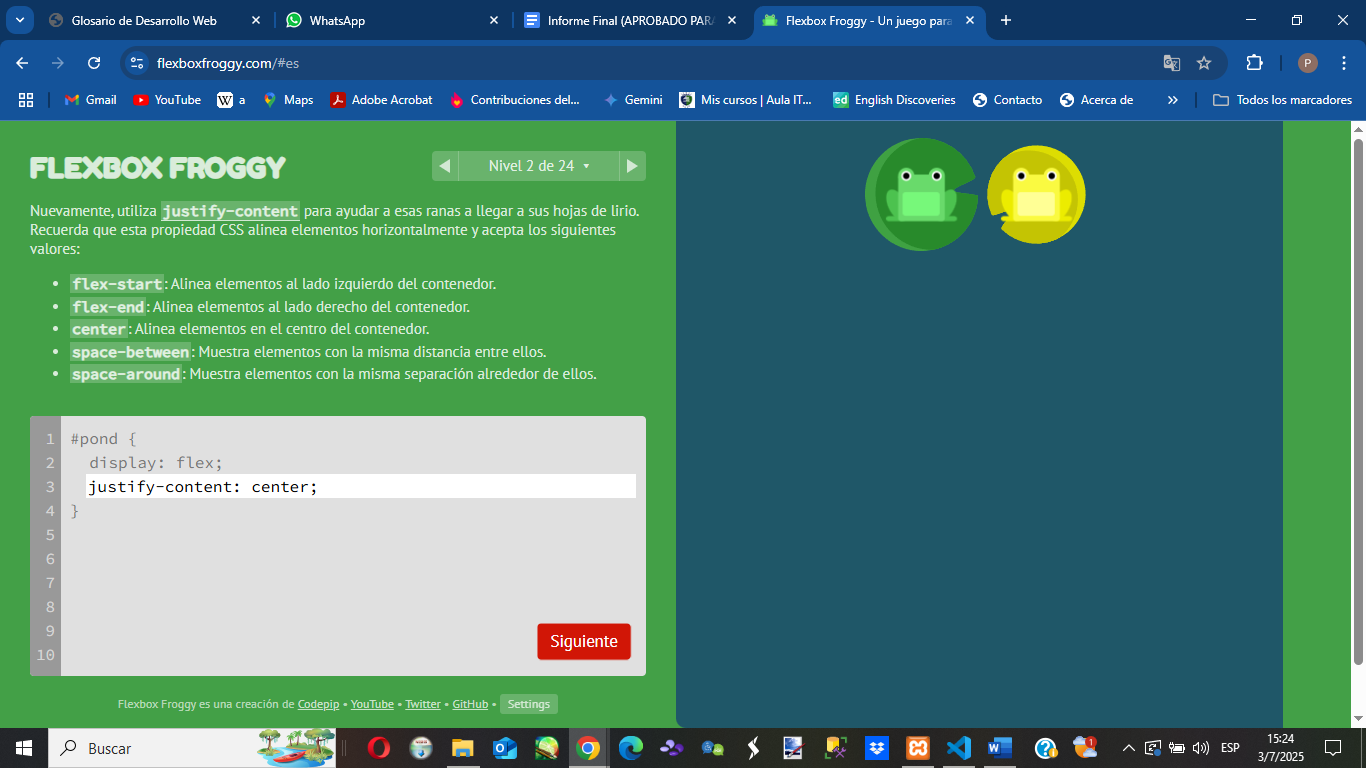The width and height of the screenshot is (1366, 768).
Task: Open XAMPP from the taskbar
Action: click(918, 748)
